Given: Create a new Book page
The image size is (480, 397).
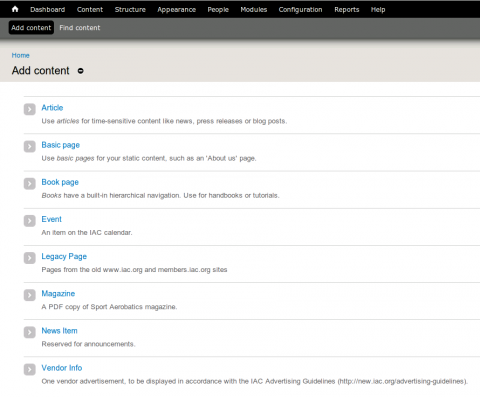Looking at the screenshot, I should click(60, 182).
